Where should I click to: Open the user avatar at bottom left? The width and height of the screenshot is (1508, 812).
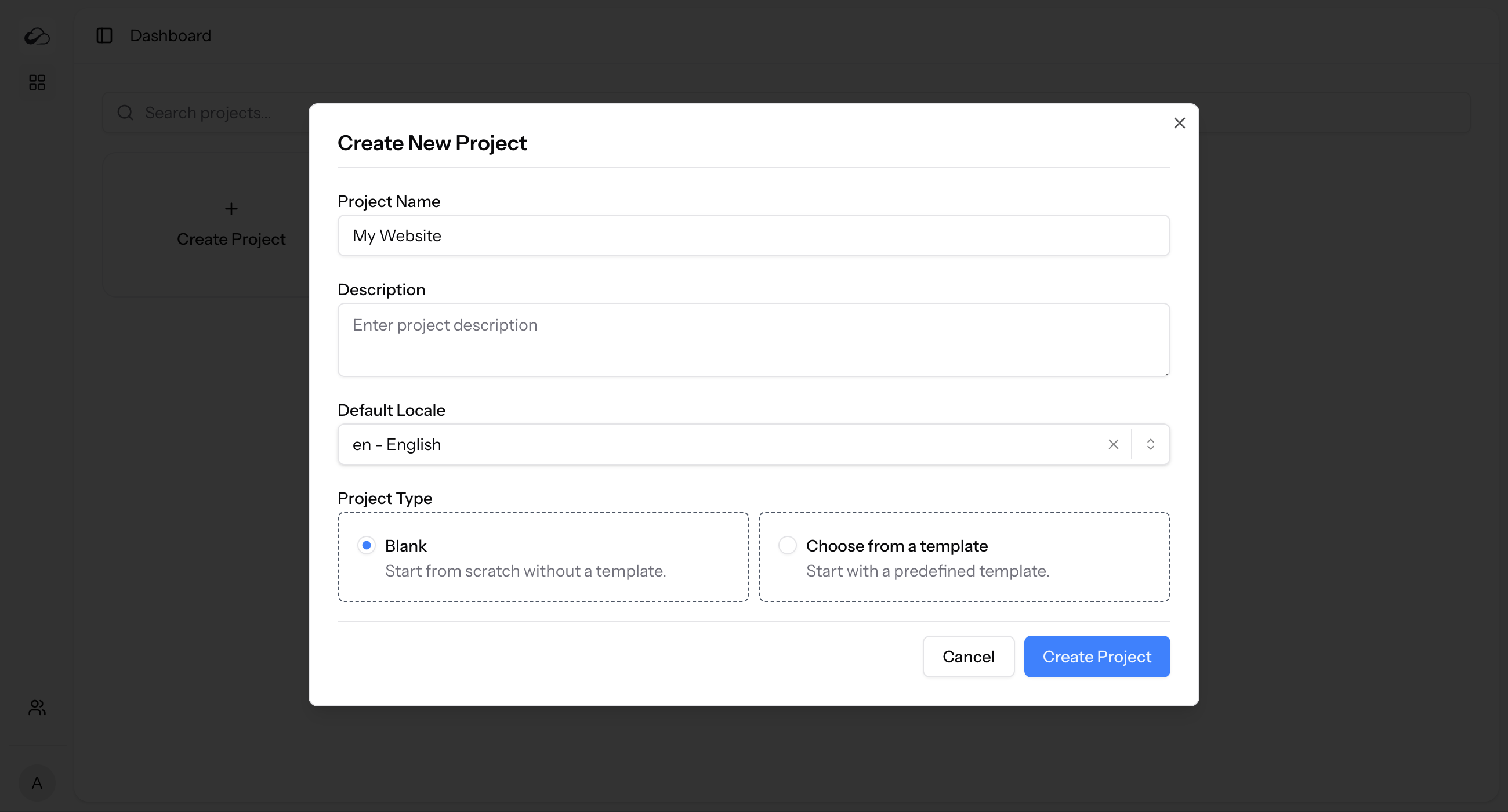click(x=37, y=783)
